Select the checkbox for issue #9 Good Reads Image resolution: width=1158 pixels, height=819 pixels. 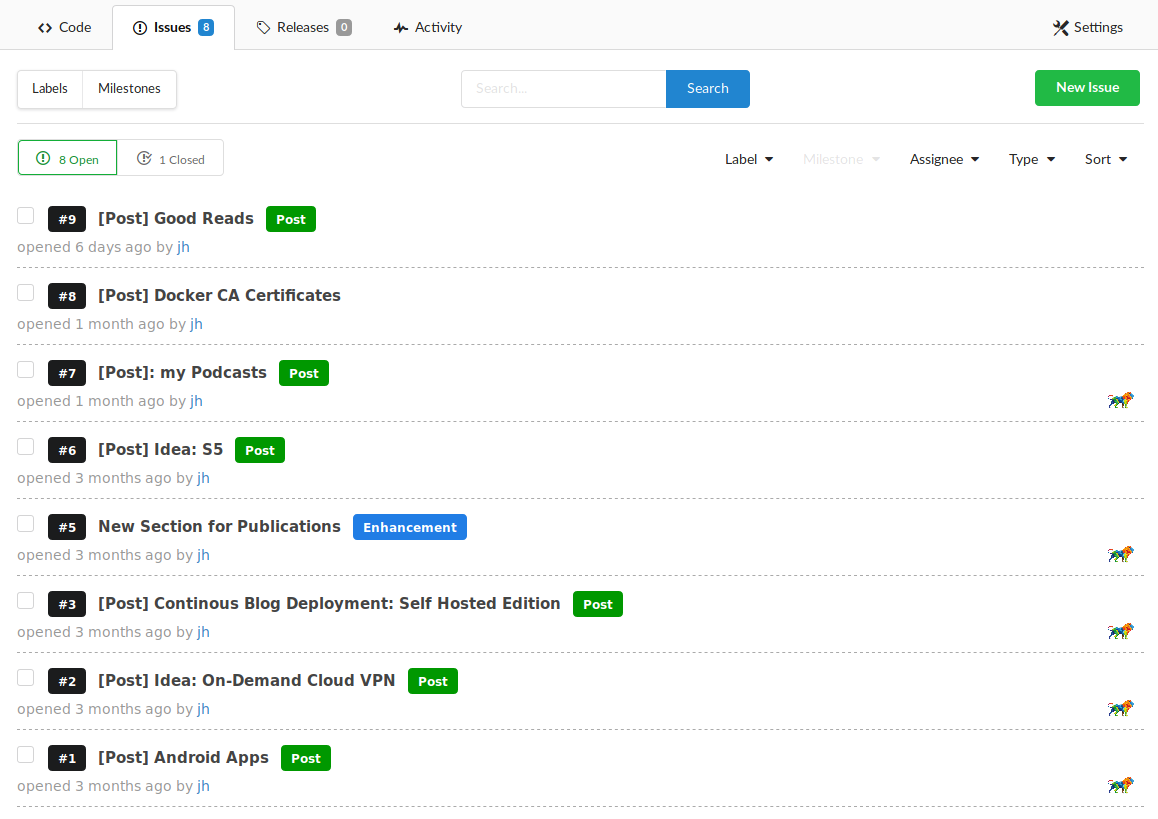tap(25, 215)
